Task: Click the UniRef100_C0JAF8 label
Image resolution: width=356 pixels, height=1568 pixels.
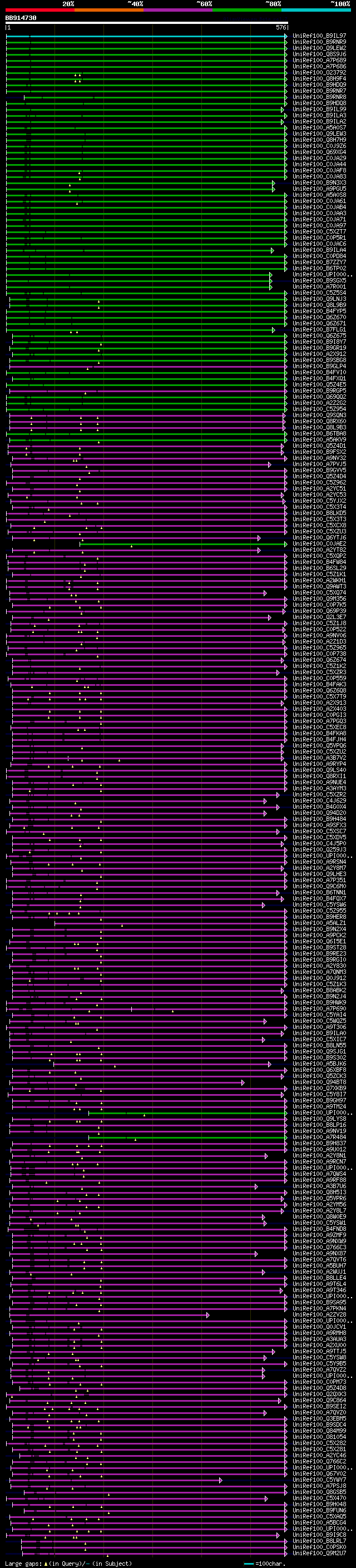Action: 319,170
